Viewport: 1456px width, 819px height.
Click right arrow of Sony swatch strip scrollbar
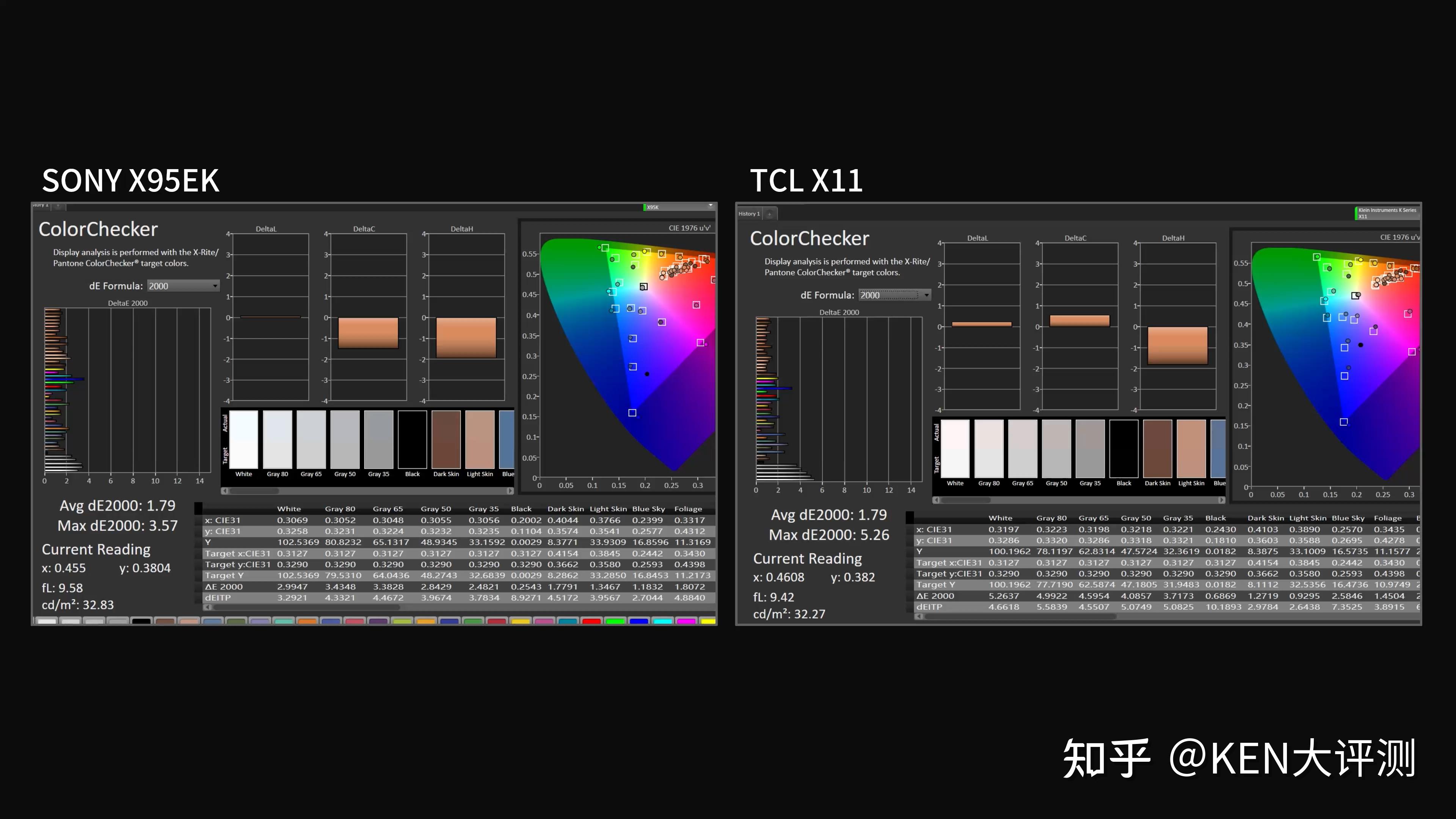pyautogui.click(x=510, y=491)
